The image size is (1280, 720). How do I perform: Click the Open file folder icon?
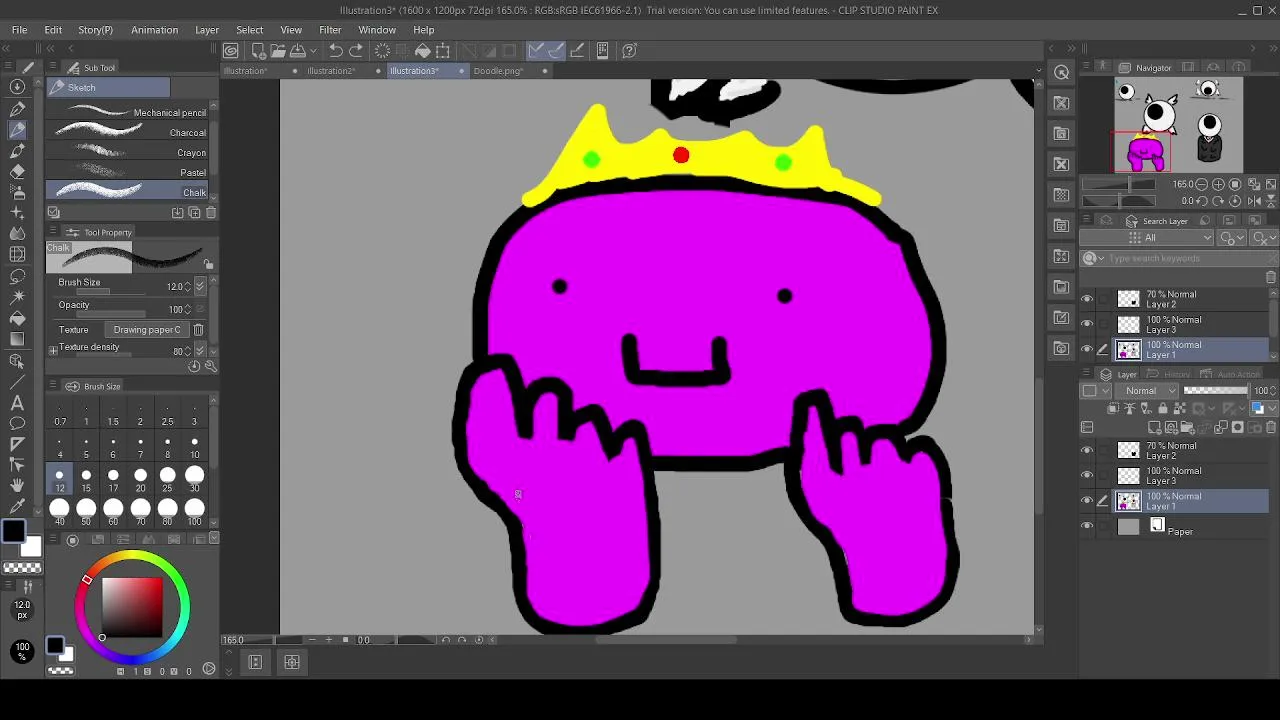[277, 50]
